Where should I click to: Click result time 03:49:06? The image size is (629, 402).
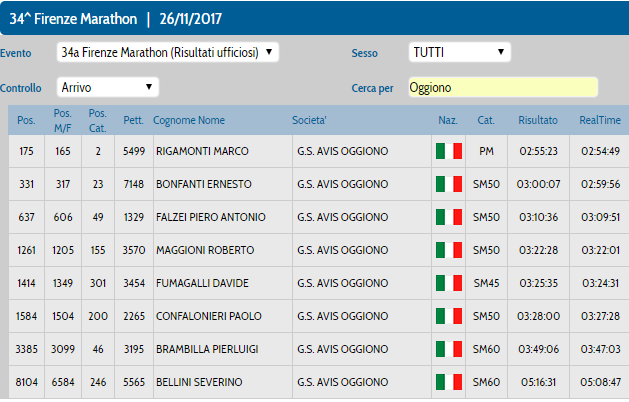538,349
